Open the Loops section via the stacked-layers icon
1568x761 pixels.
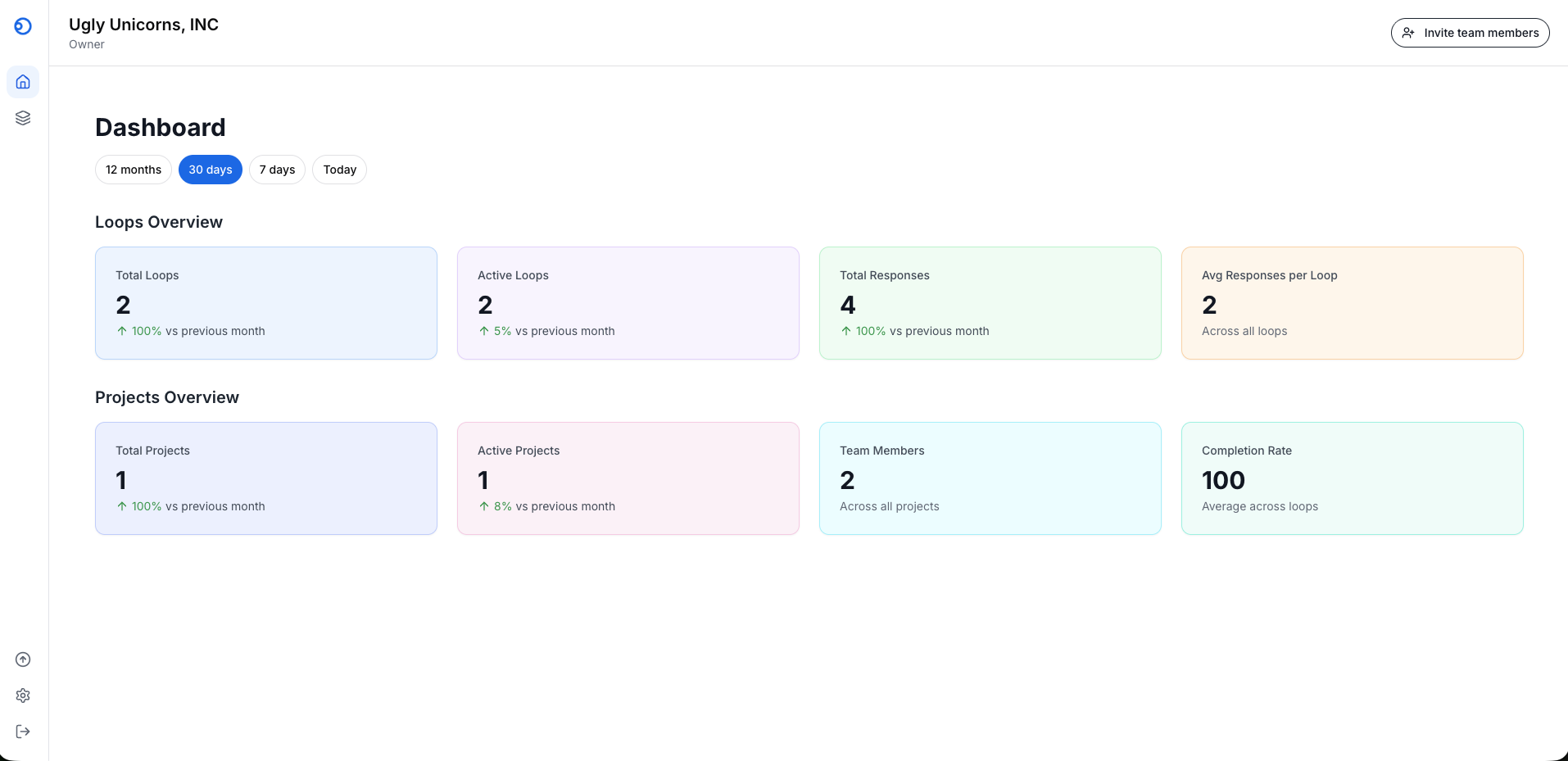click(x=22, y=117)
